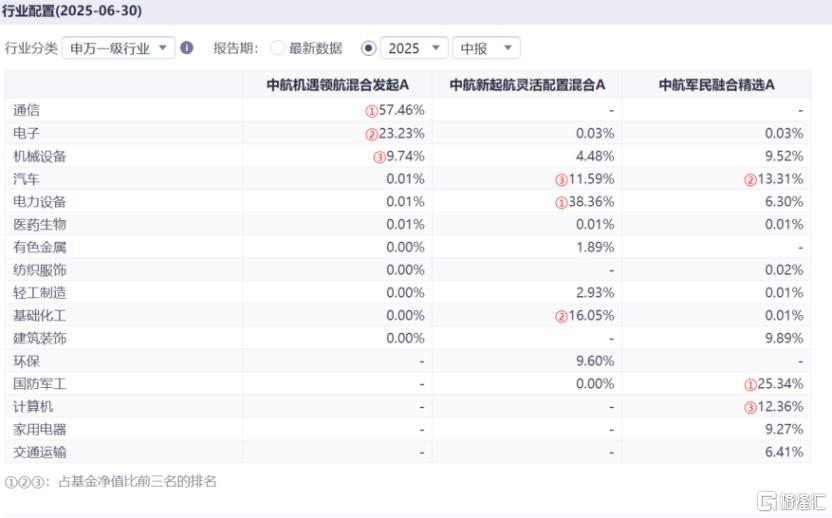This screenshot has width=832, height=518.
Task: Click the 占基金净值比前三名的排名 footnote
Action: tap(137, 481)
